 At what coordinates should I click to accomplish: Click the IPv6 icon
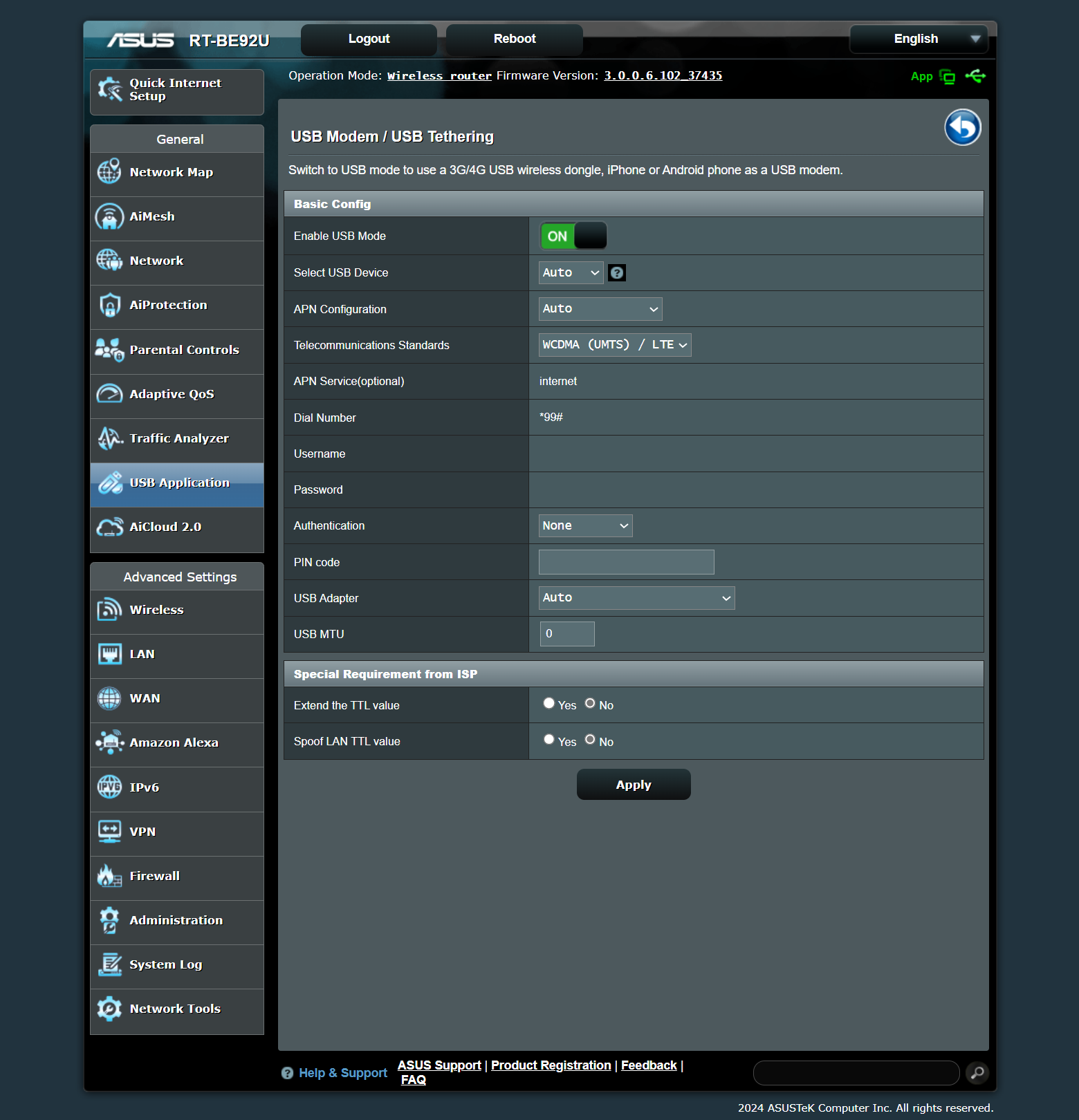pos(109,787)
